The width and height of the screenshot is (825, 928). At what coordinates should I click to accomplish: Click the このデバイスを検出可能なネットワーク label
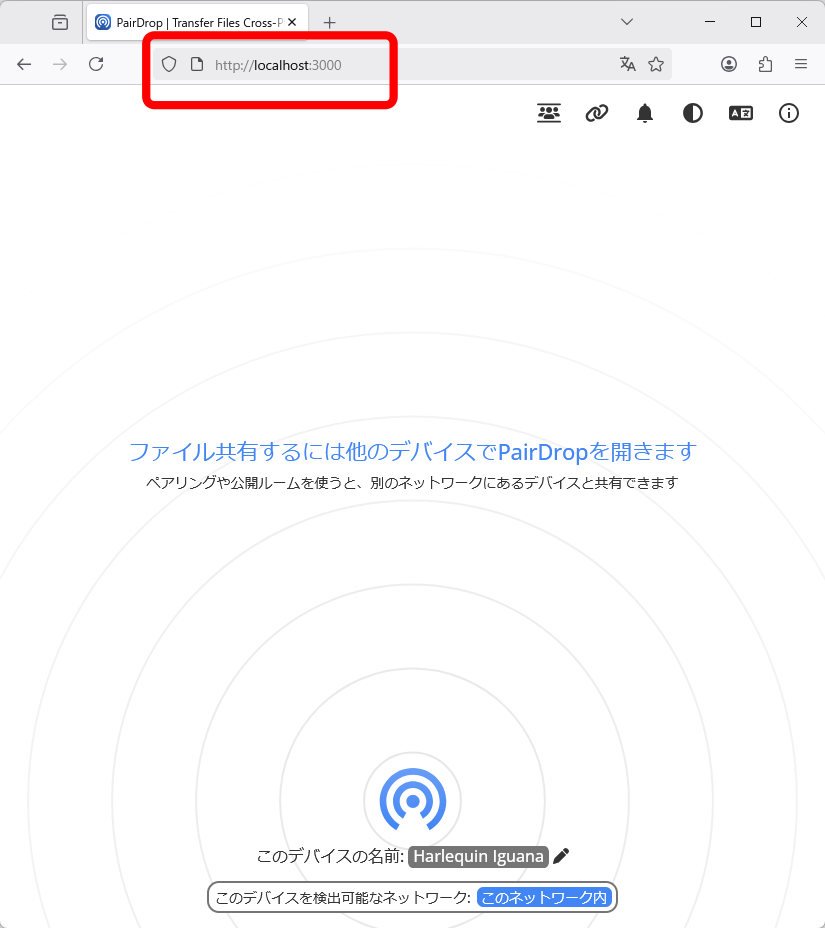343,898
